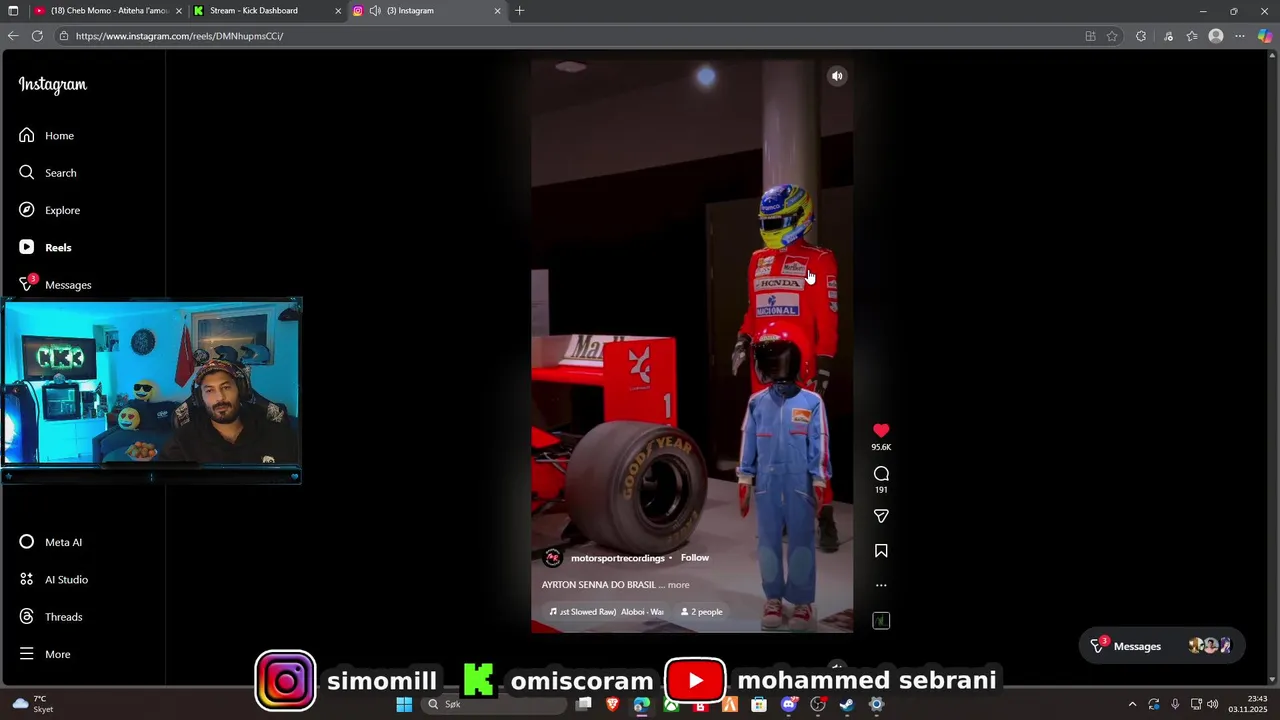Open the browser's media control icon

(1168, 36)
